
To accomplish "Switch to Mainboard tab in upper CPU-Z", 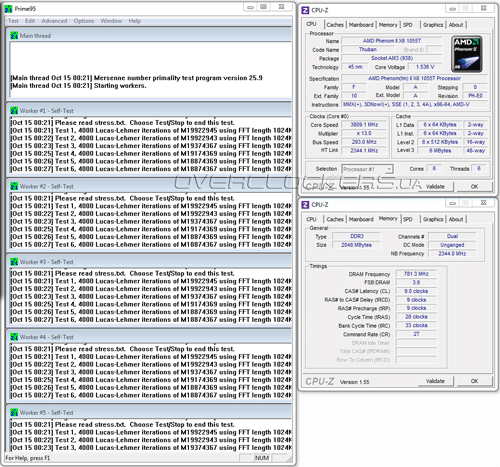I will tap(361, 25).
